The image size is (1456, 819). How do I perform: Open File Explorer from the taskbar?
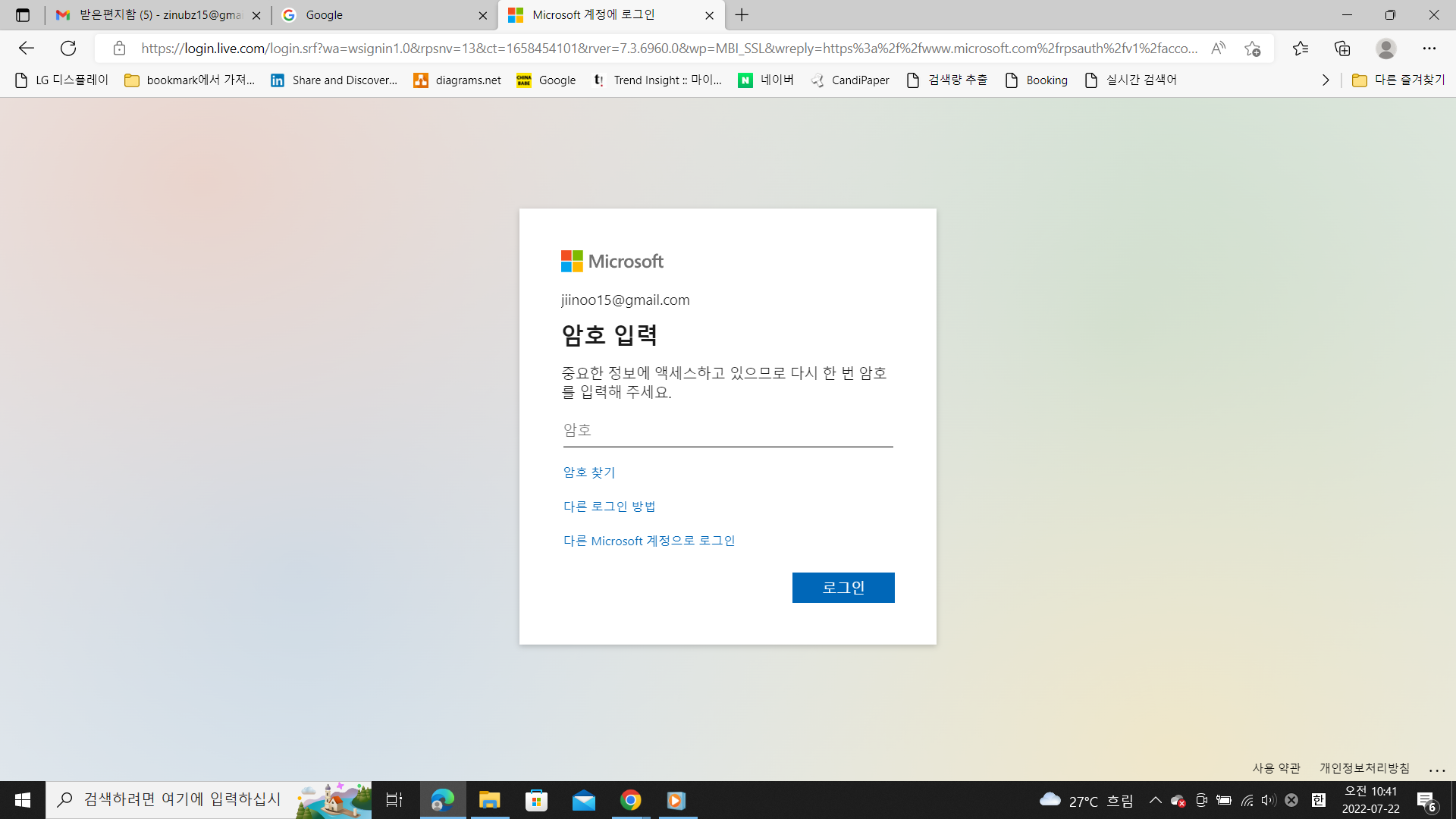tap(490, 800)
